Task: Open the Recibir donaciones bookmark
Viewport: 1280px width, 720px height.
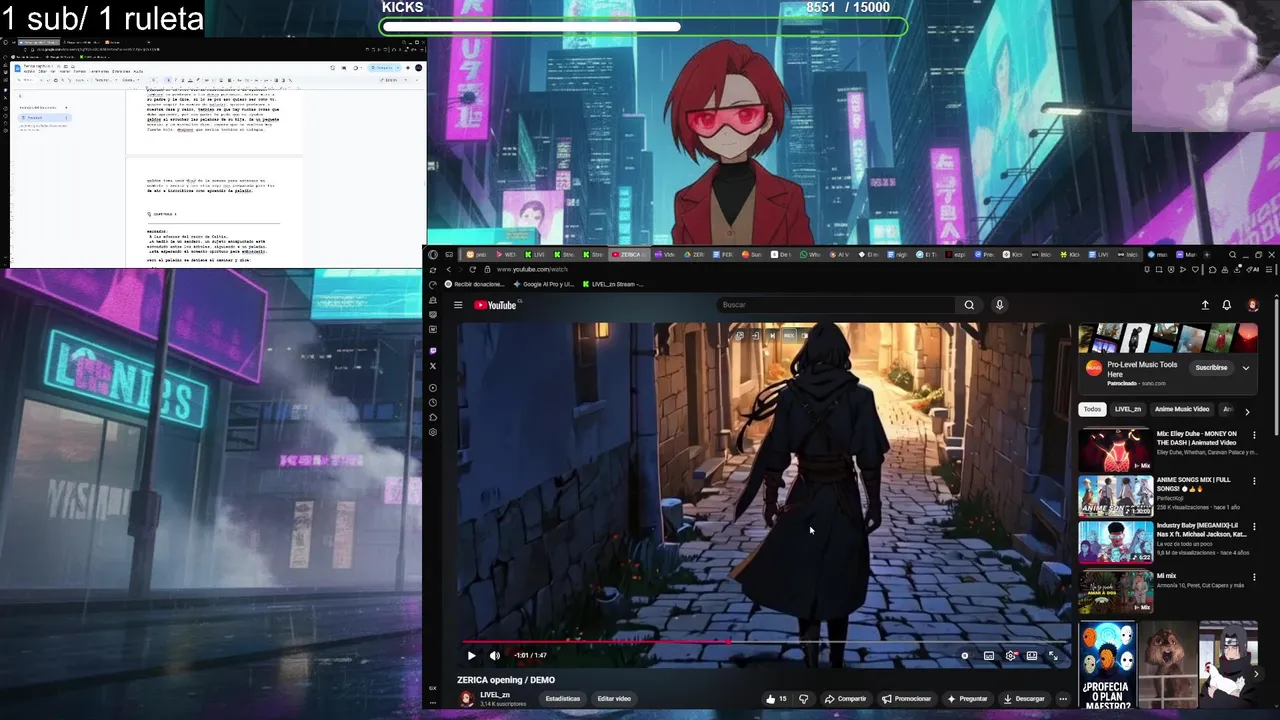Action: point(474,284)
